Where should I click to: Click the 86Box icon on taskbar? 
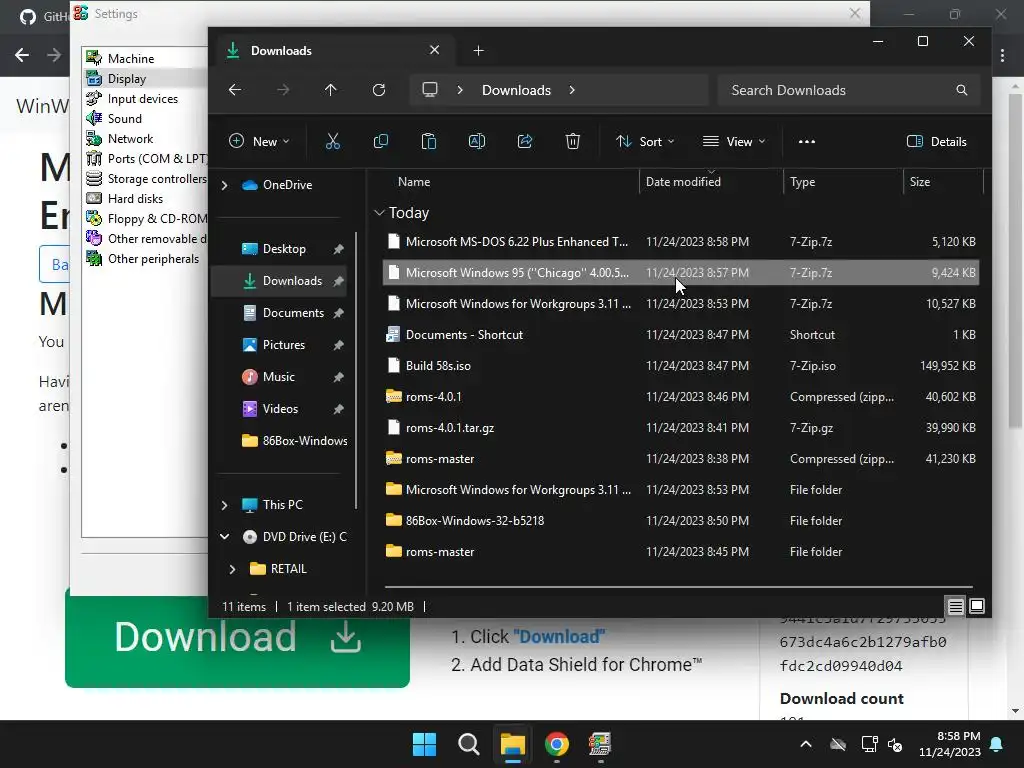point(600,744)
